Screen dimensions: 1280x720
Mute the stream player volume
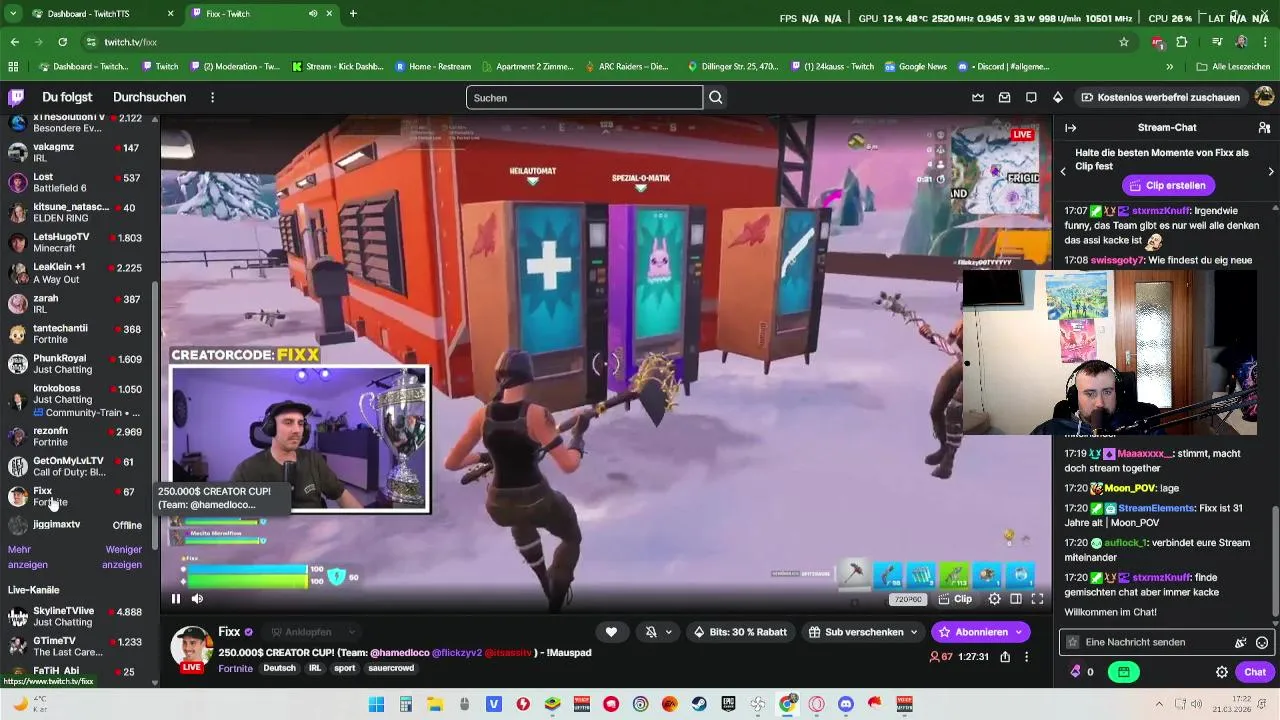[197, 599]
